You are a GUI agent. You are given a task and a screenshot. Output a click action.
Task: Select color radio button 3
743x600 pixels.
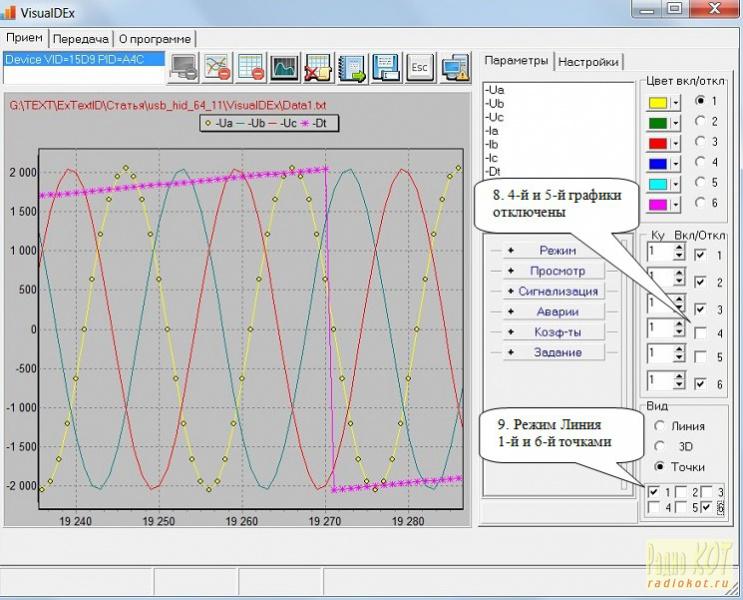[701, 142]
